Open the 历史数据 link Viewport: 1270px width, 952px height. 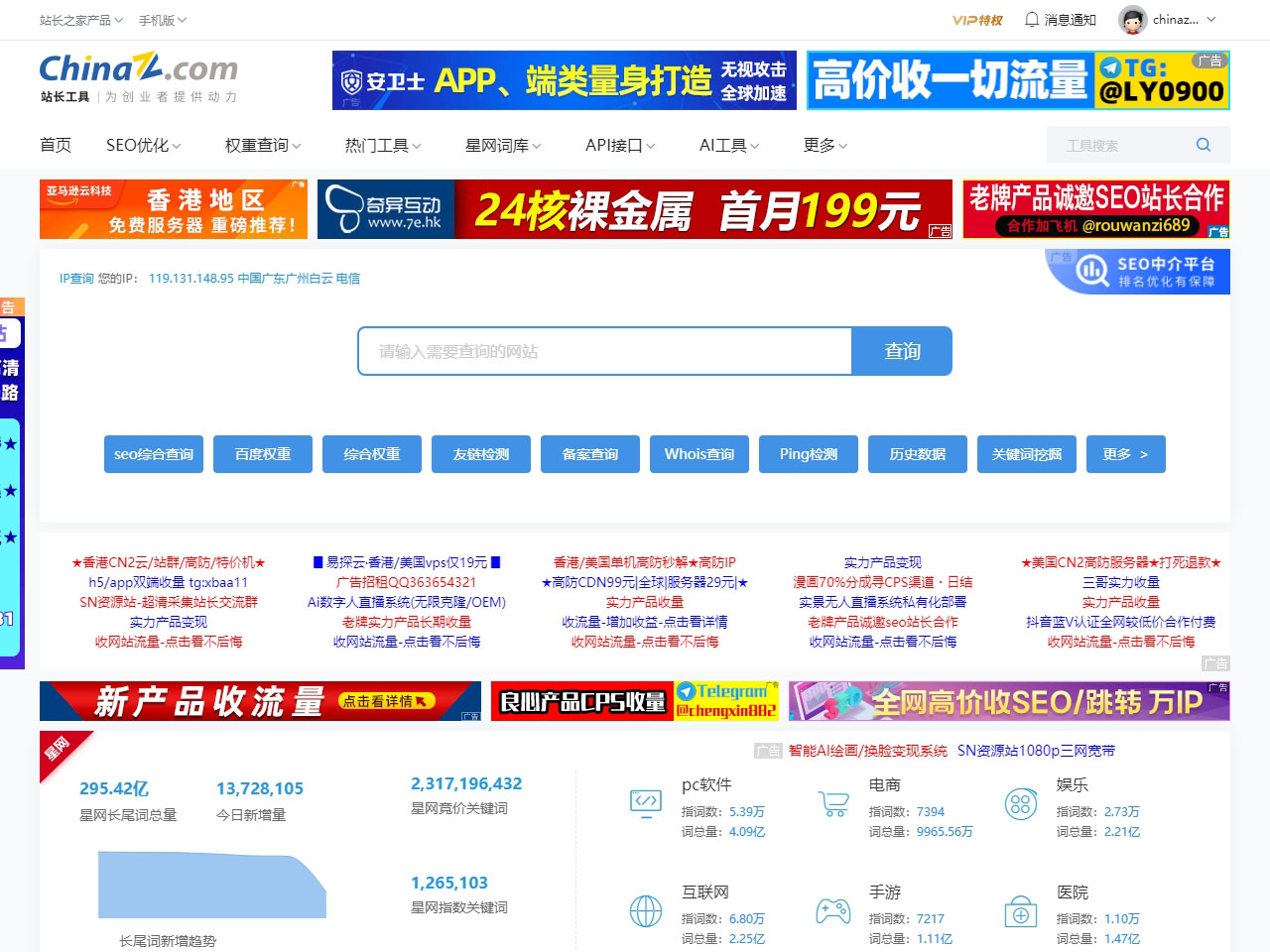pyautogui.click(x=917, y=453)
